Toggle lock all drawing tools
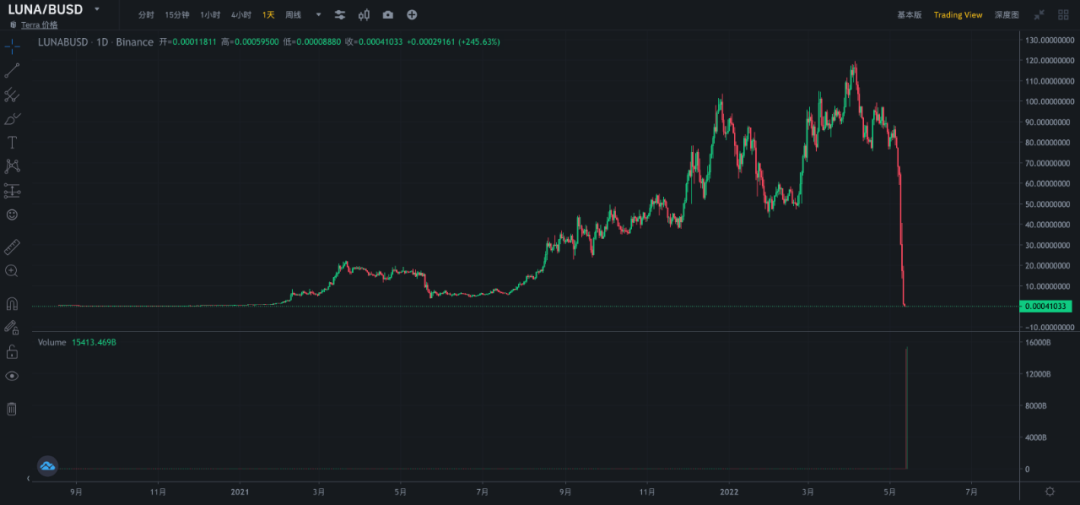This screenshot has height=505, width=1080. pos(12,352)
